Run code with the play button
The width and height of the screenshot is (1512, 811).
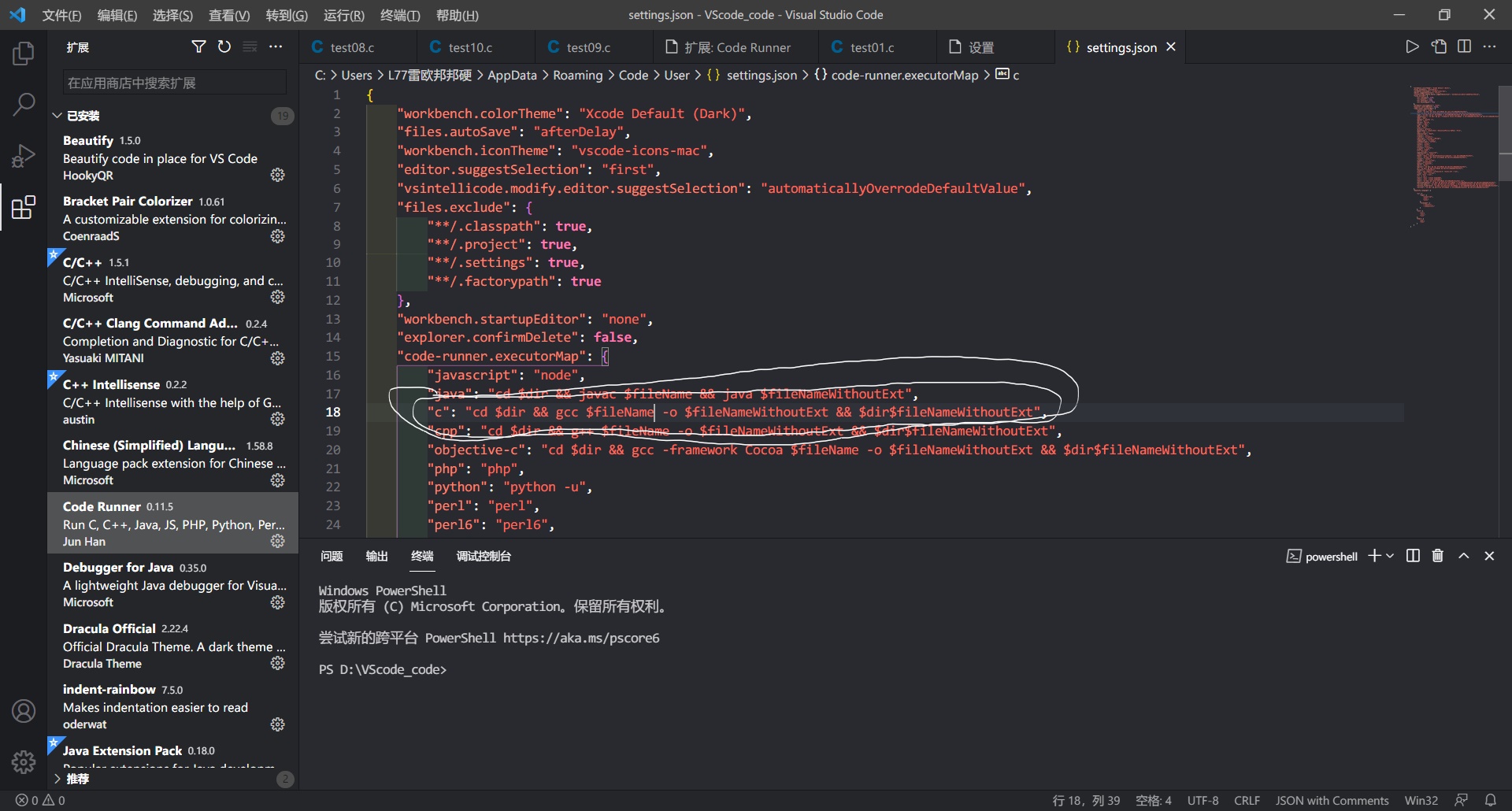(x=1412, y=47)
